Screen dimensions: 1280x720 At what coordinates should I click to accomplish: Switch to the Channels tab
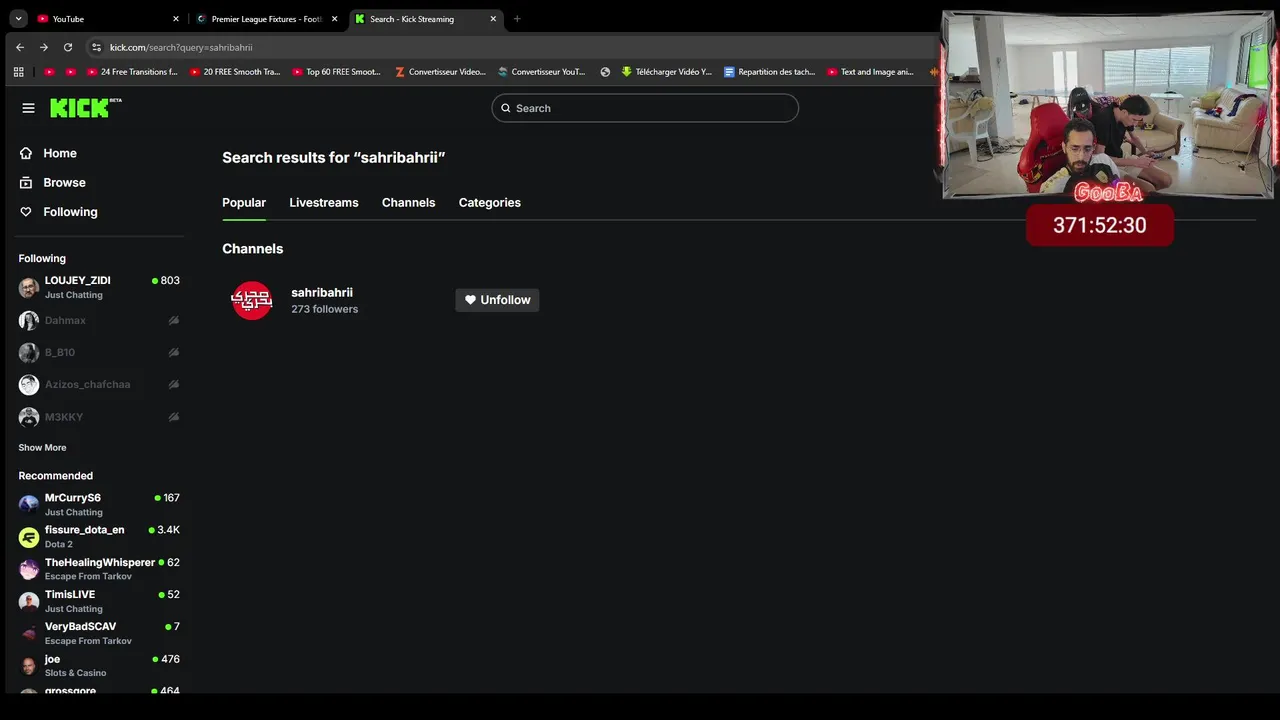(408, 202)
